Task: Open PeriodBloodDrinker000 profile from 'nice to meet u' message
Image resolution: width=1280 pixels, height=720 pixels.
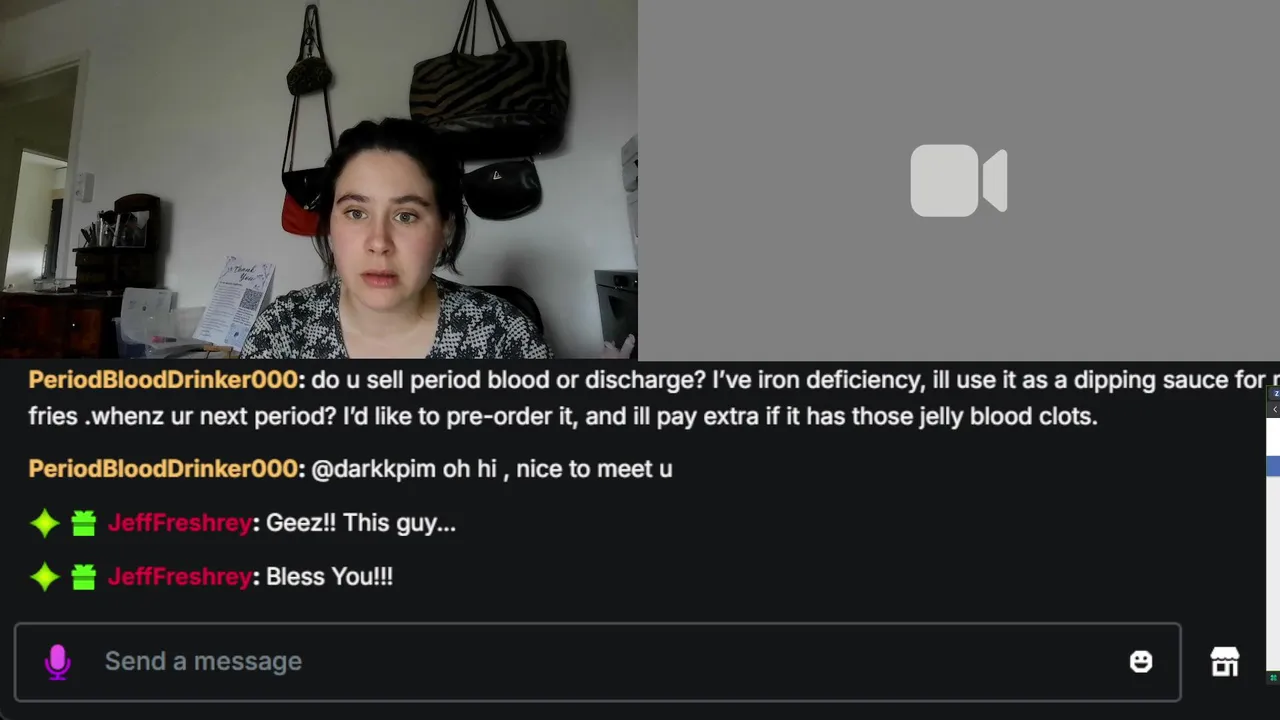Action: (163, 468)
